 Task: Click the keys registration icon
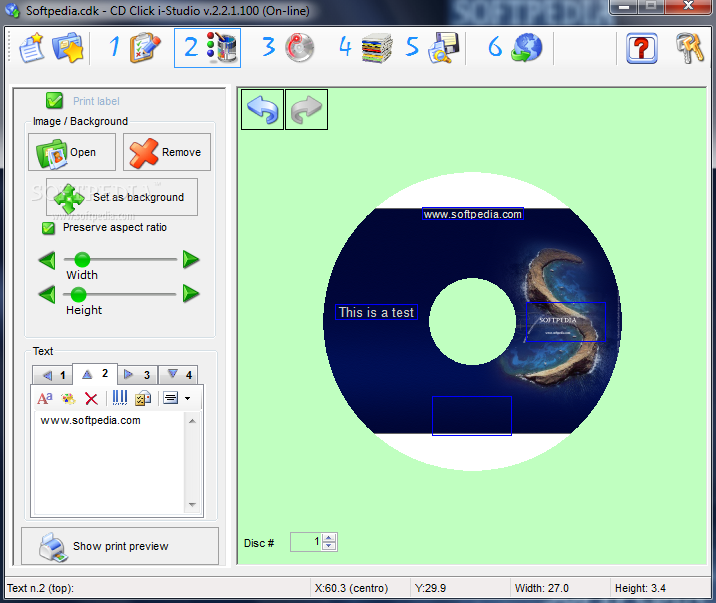[690, 48]
